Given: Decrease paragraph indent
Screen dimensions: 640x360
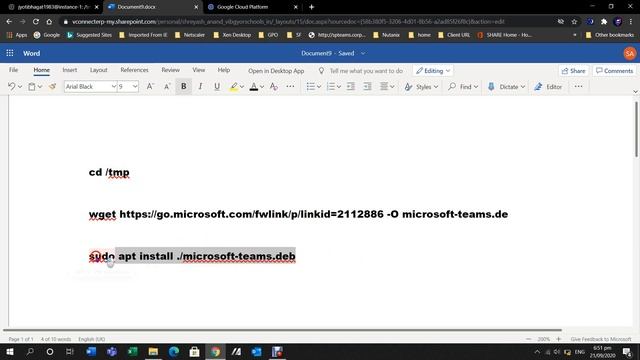Looking at the screenshot, I should click(351, 87).
